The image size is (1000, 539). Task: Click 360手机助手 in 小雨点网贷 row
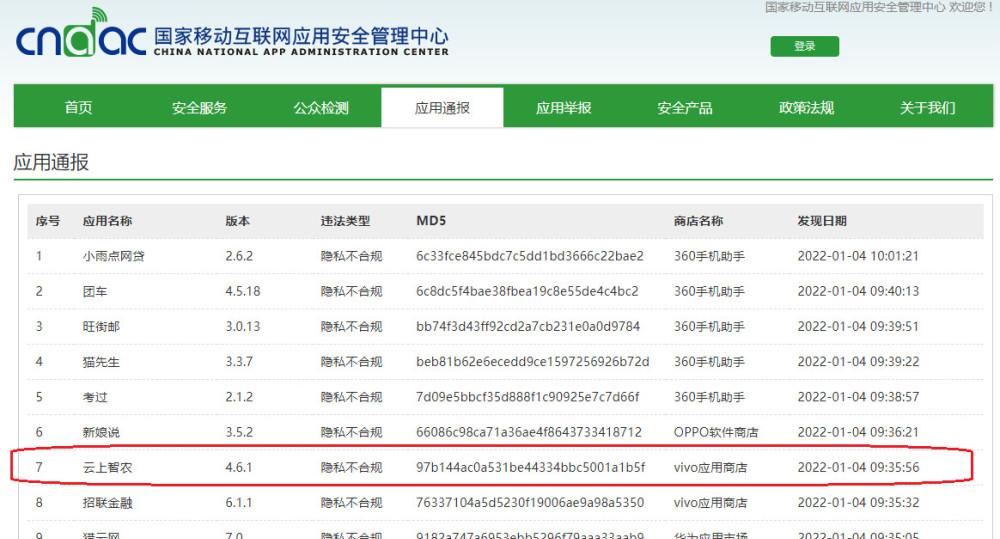click(x=709, y=256)
